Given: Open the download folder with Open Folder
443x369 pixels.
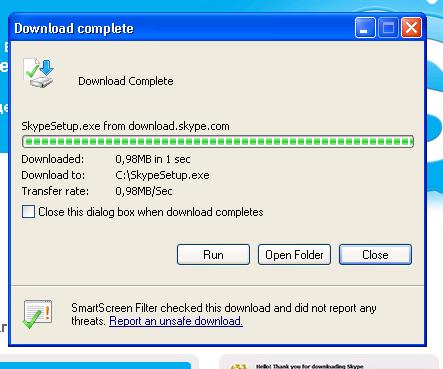Looking at the screenshot, I should pyautogui.click(x=294, y=255).
